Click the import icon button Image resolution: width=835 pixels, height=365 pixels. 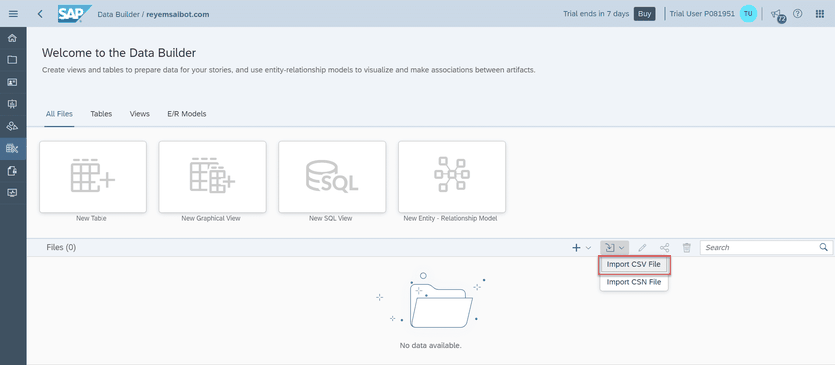click(x=610, y=248)
